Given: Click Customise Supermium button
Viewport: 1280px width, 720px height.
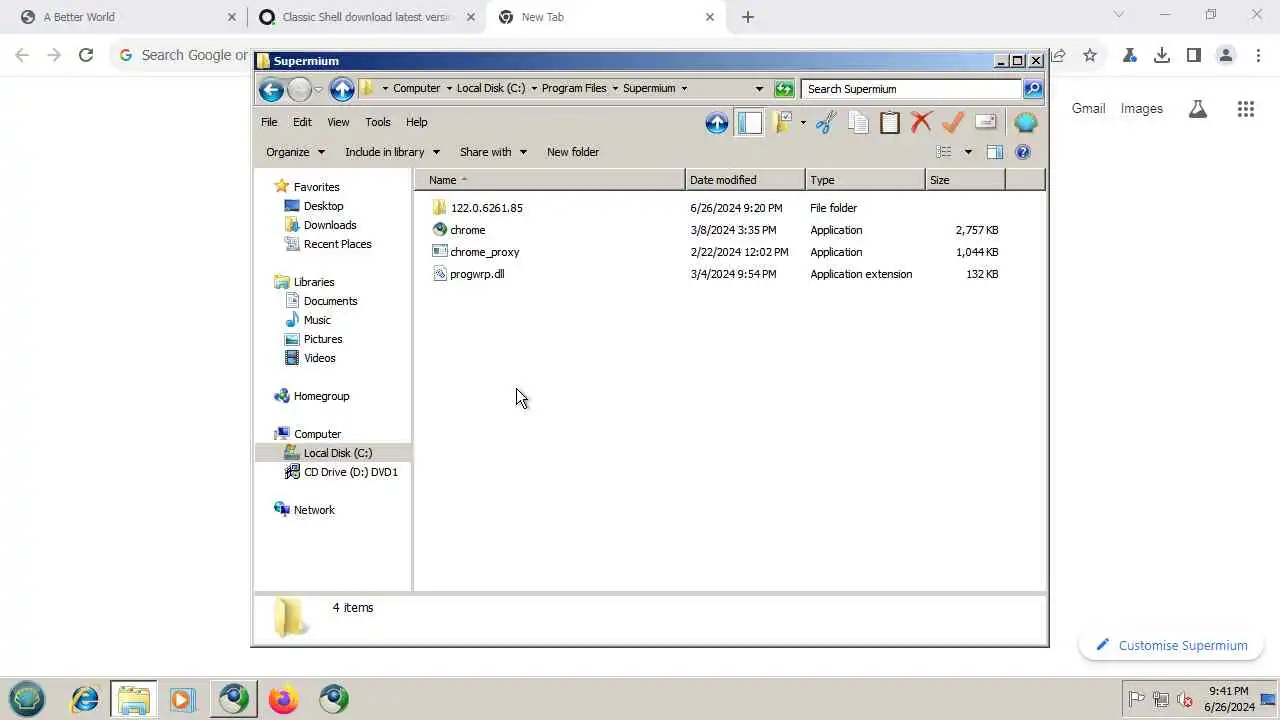Looking at the screenshot, I should click(1171, 645).
